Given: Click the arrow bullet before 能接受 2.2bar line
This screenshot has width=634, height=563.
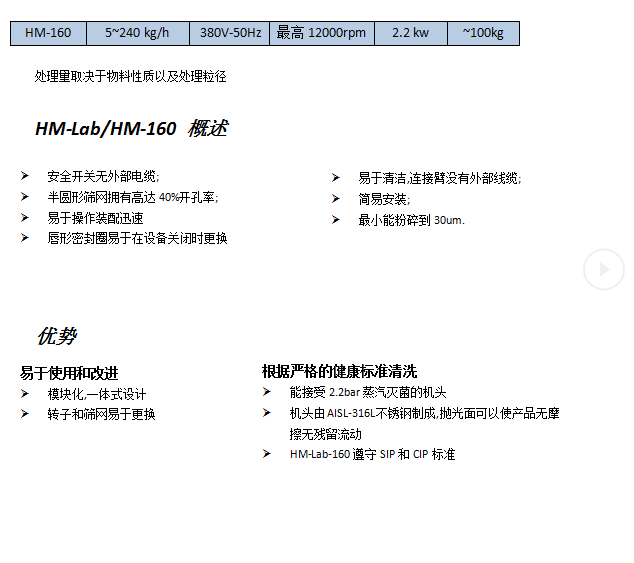Looking at the screenshot, I should 267,392.
